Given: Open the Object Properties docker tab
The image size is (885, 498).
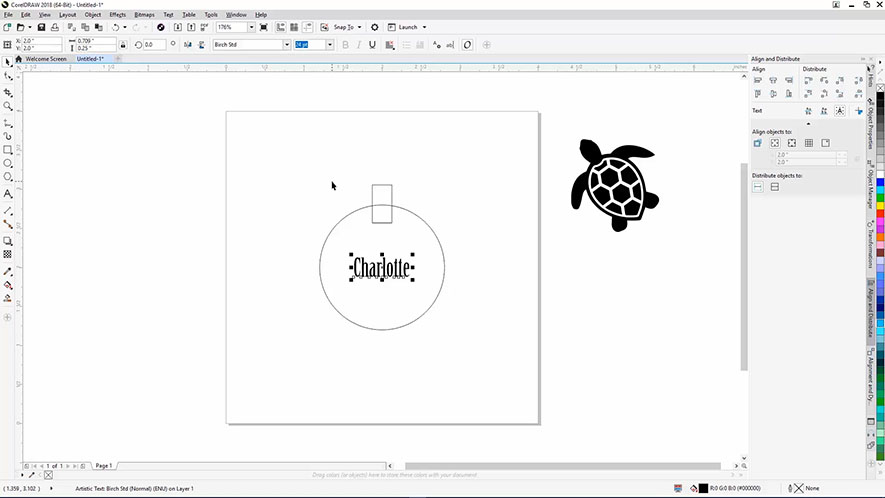Looking at the screenshot, I should pos(871,123).
